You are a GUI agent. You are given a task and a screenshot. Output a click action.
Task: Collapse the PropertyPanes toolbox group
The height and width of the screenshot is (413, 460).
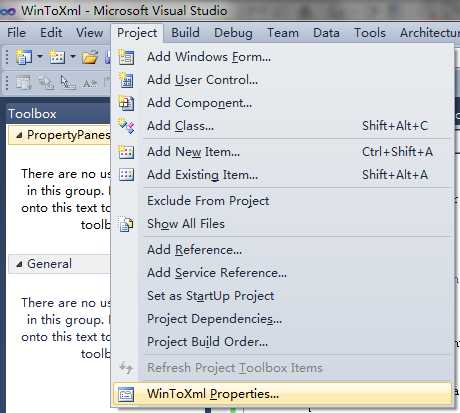coord(19,135)
